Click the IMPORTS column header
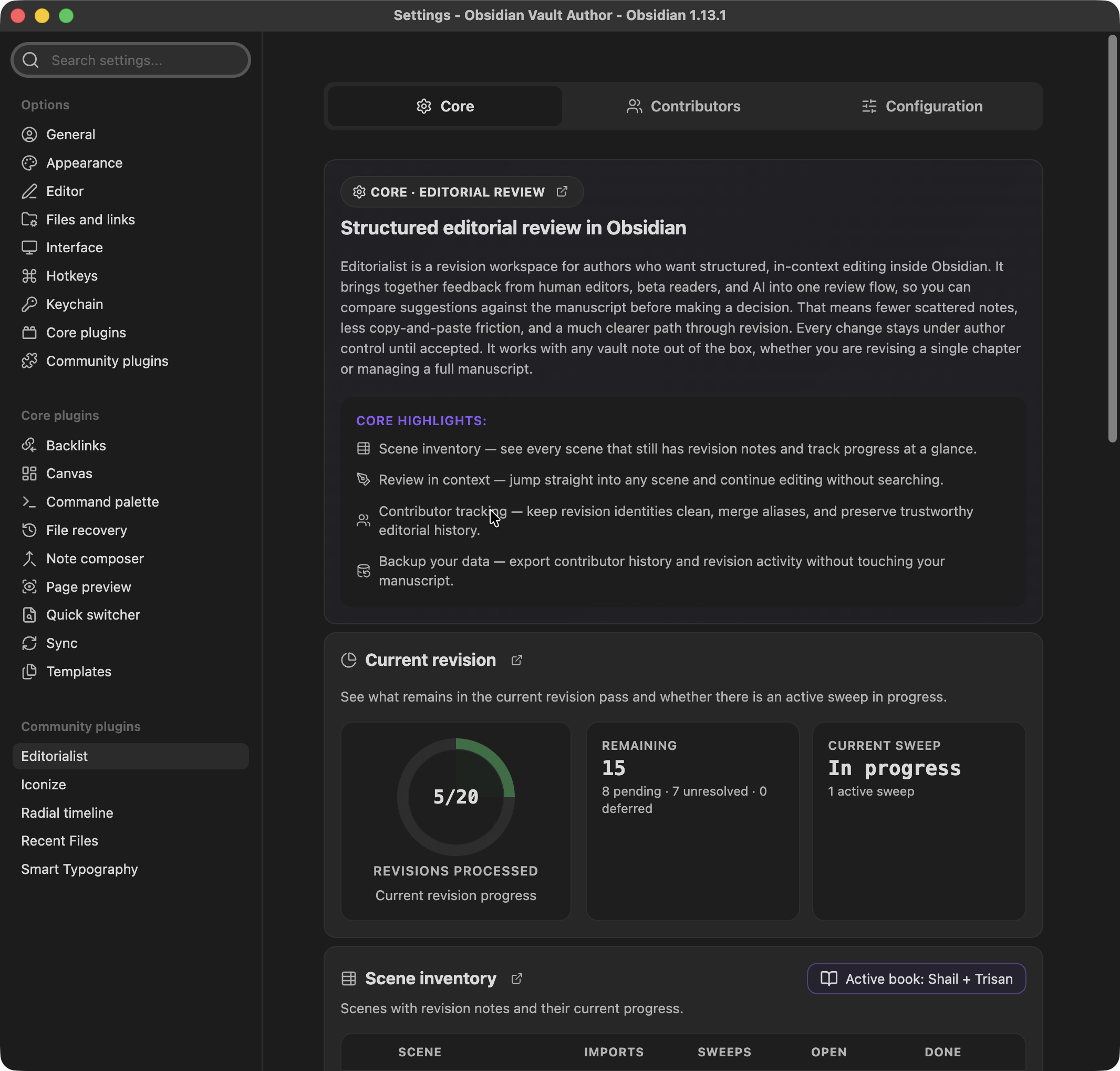 coord(614,1052)
